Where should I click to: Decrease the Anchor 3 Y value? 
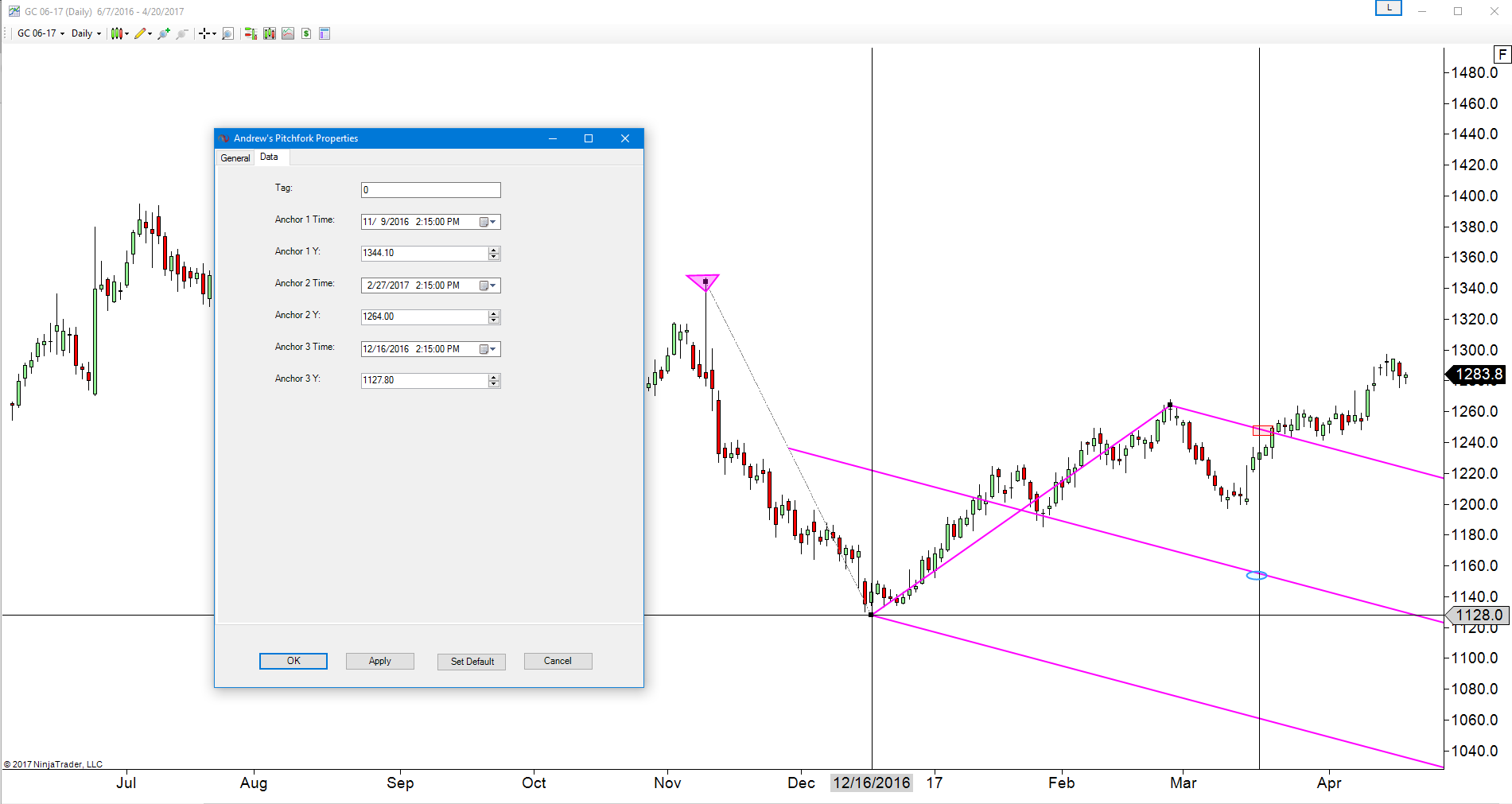click(494, 384)
